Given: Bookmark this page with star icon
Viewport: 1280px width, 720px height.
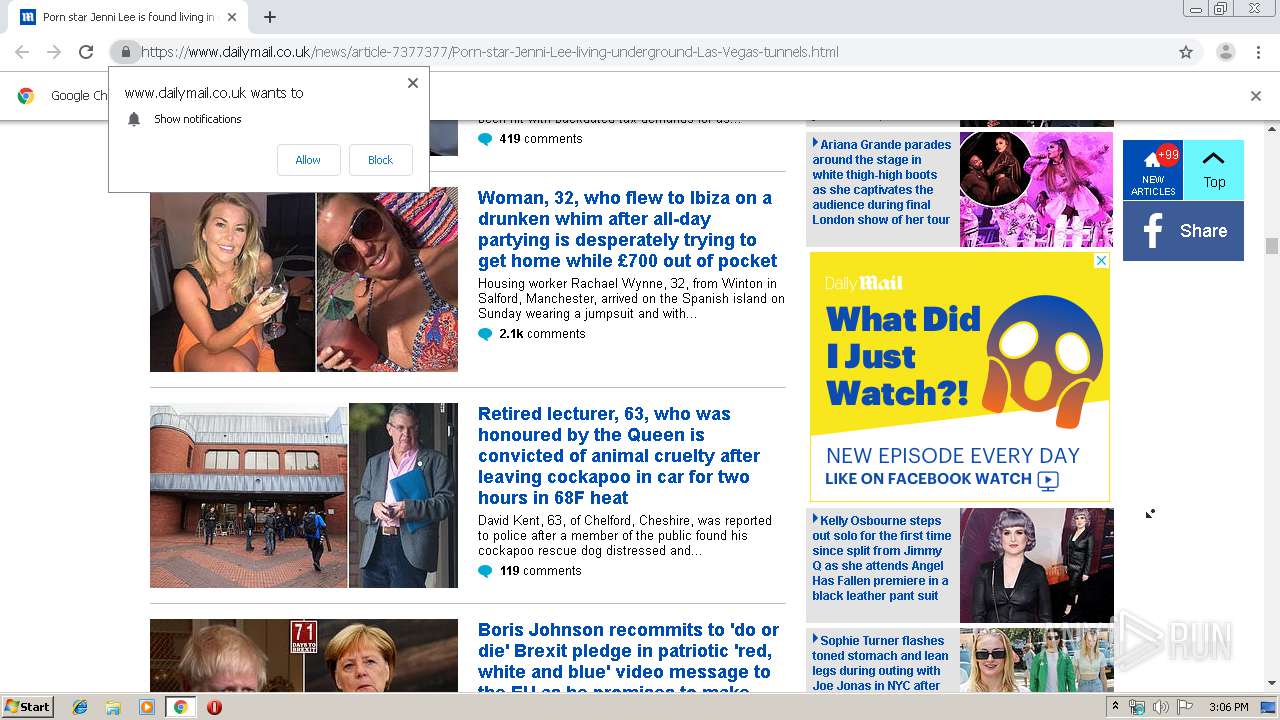Looking at the screenshot, I should point(1186,52).
